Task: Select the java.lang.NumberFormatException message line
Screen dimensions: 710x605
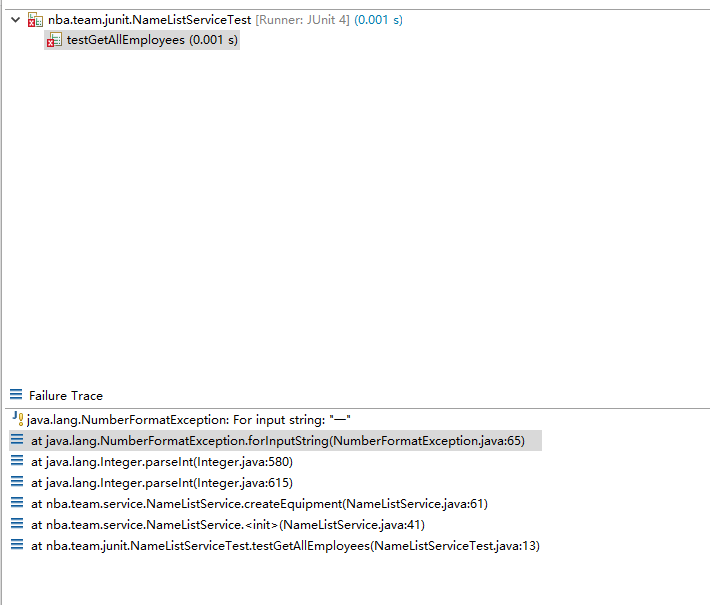Action: (x=188, y=420)
